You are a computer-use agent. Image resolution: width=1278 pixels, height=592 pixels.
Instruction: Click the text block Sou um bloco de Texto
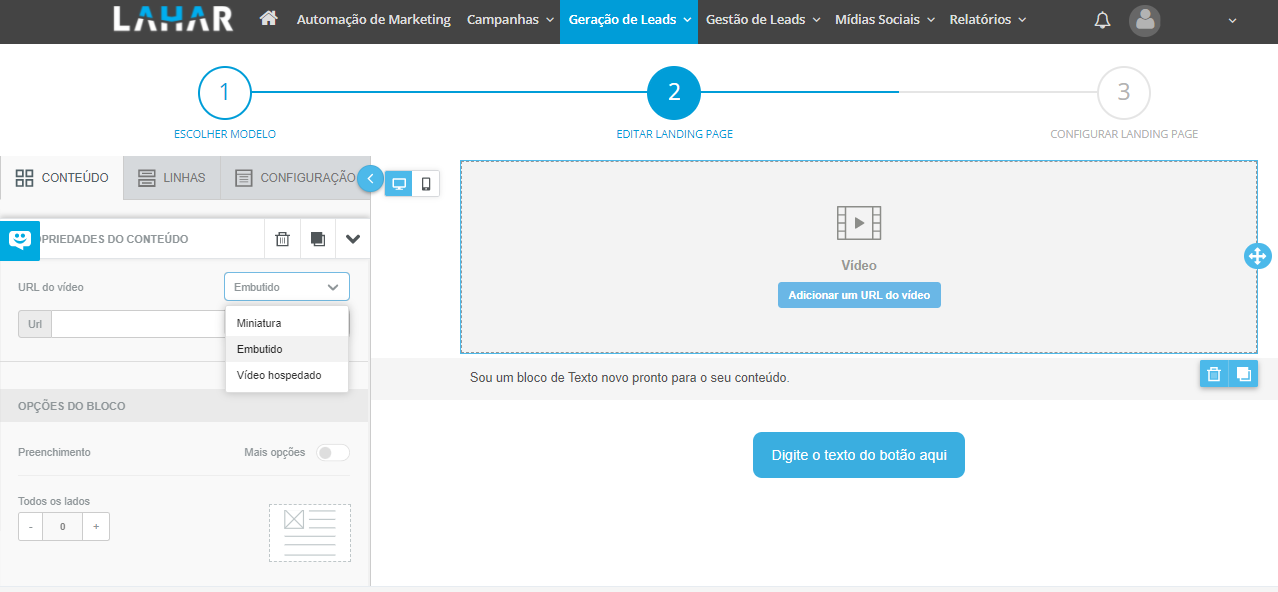tap(629, 378)
